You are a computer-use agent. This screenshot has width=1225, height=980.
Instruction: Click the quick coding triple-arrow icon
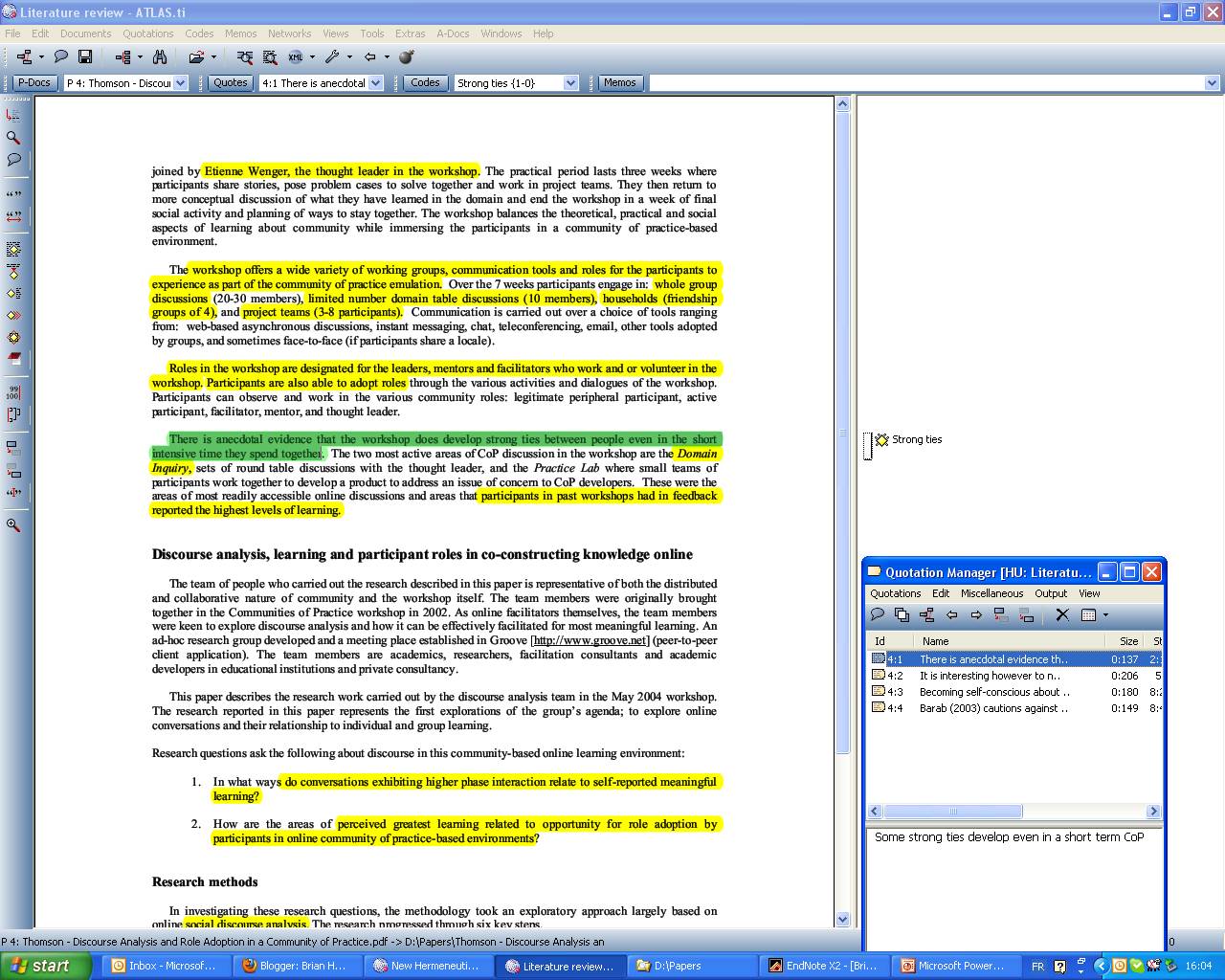coord(13,315)
